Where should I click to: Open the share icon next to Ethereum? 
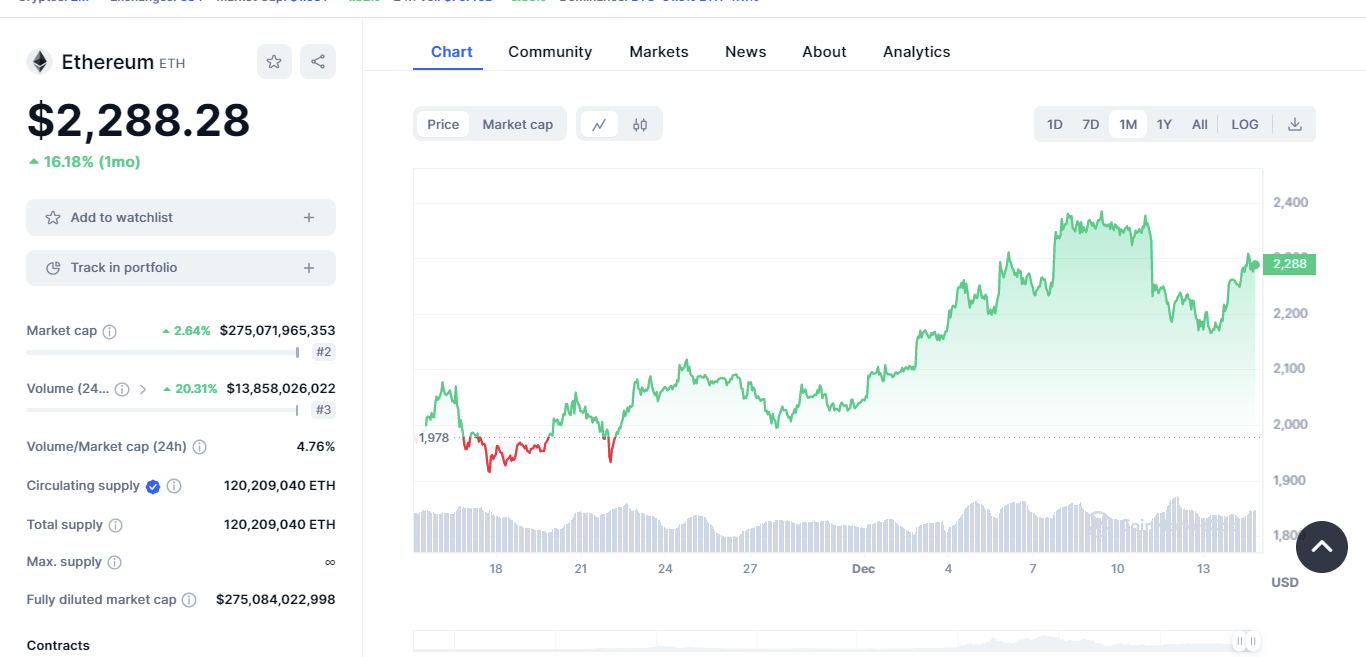coord(318,62)
